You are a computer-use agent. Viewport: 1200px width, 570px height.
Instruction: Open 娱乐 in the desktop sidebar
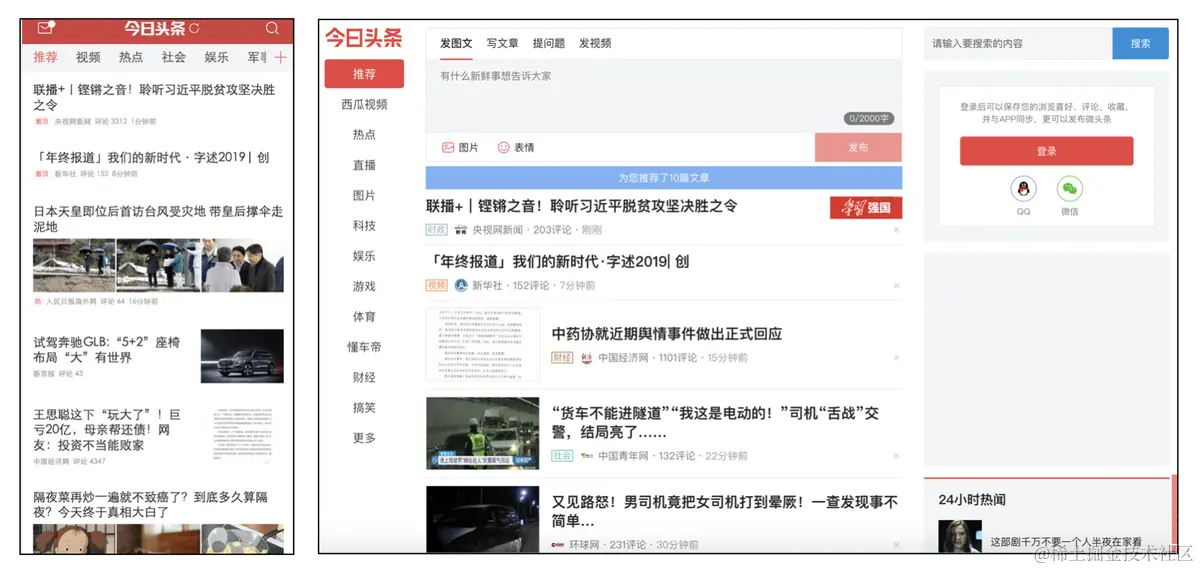(x=364, y=256)
